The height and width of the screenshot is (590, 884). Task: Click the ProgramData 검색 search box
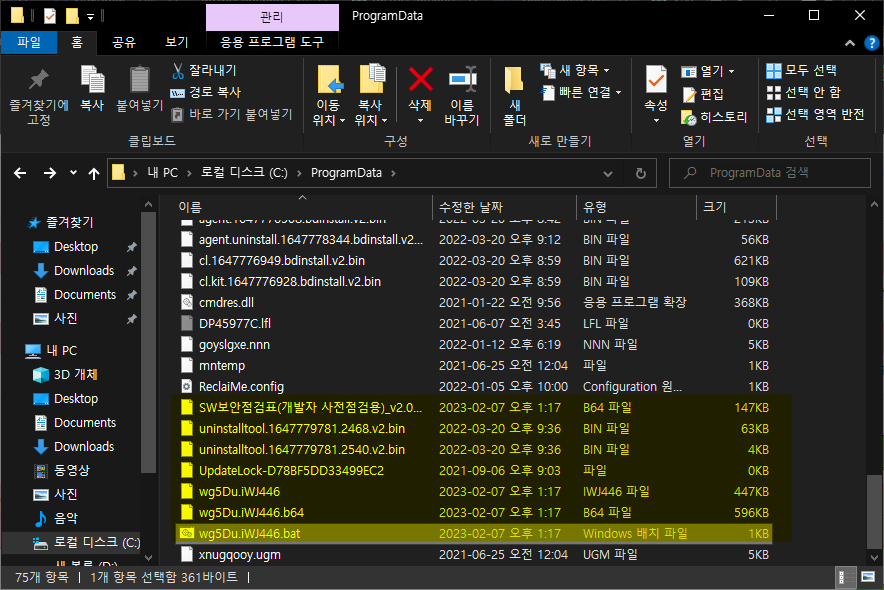[x=770, y=173]
